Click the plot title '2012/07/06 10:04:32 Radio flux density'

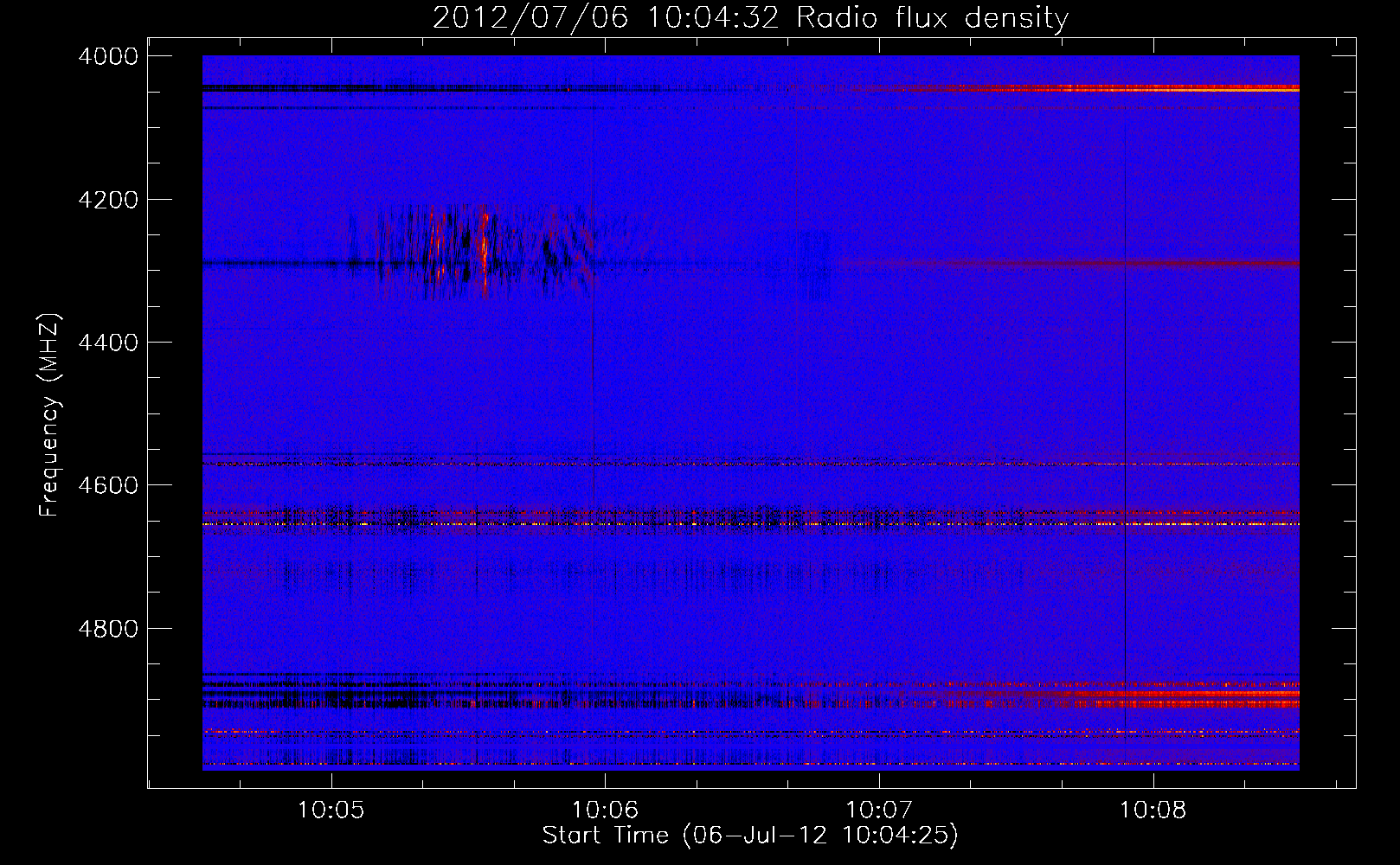point(750,17)
